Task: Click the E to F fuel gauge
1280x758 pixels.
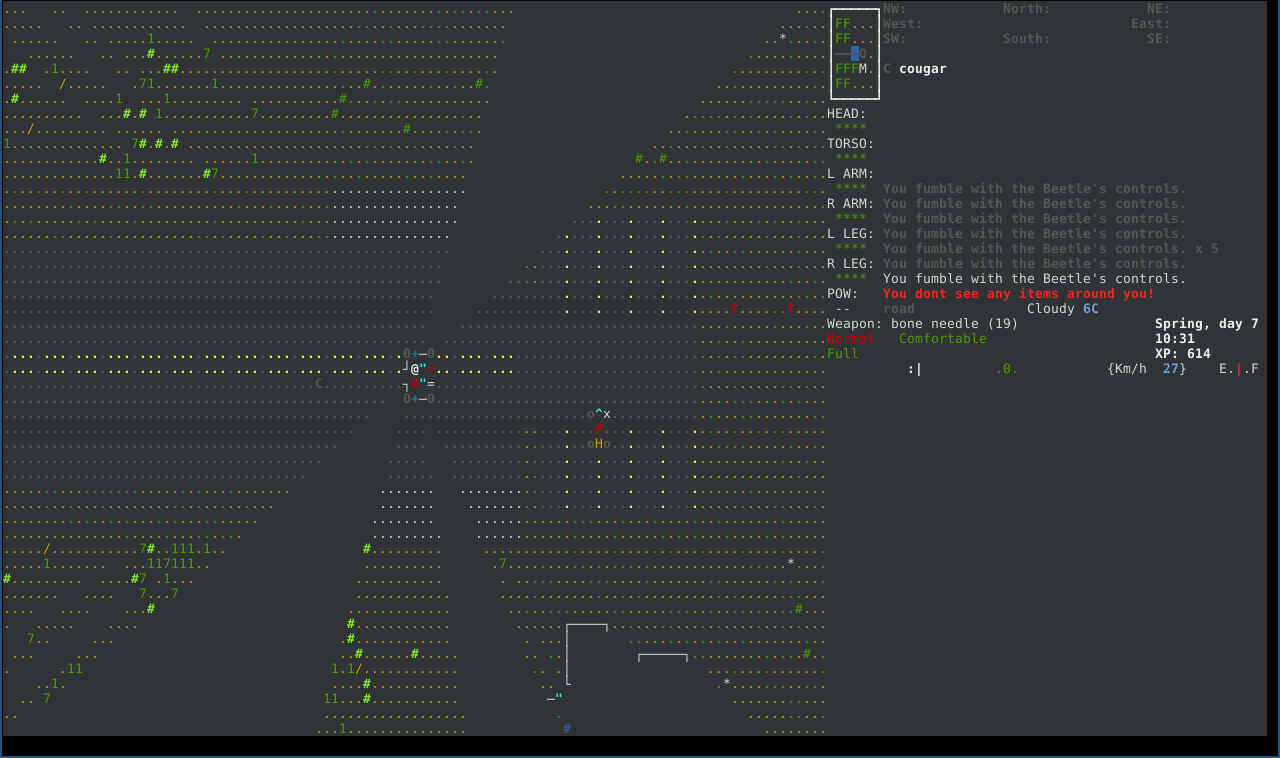Action: [x=1239, y=369]
